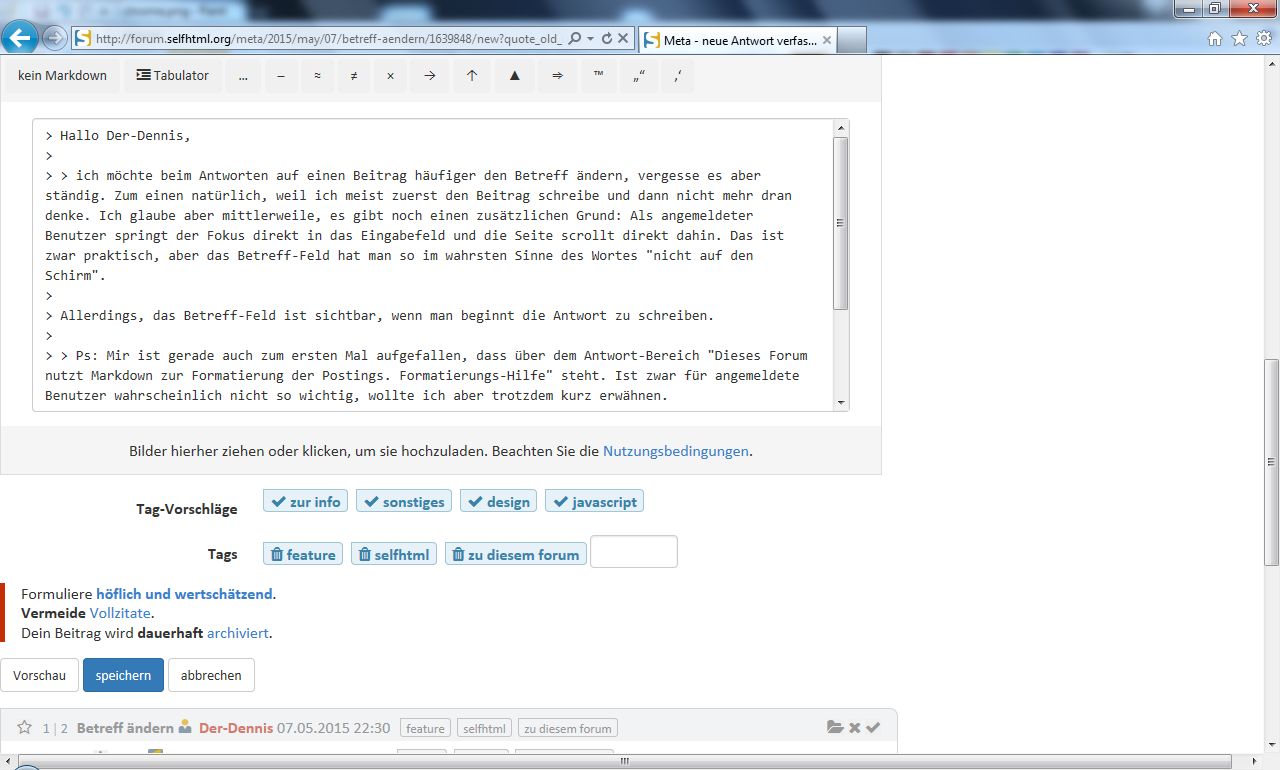Open the Vollzitate link
The height and width of the screenshot is (770, 1280).
(x=120, y=613)
